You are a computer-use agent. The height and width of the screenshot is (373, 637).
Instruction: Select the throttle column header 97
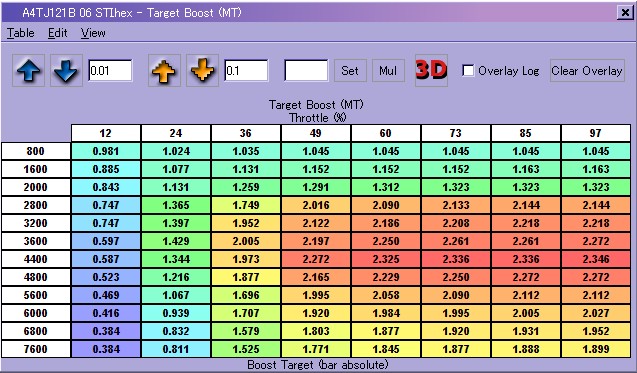(x=596, y=133)
